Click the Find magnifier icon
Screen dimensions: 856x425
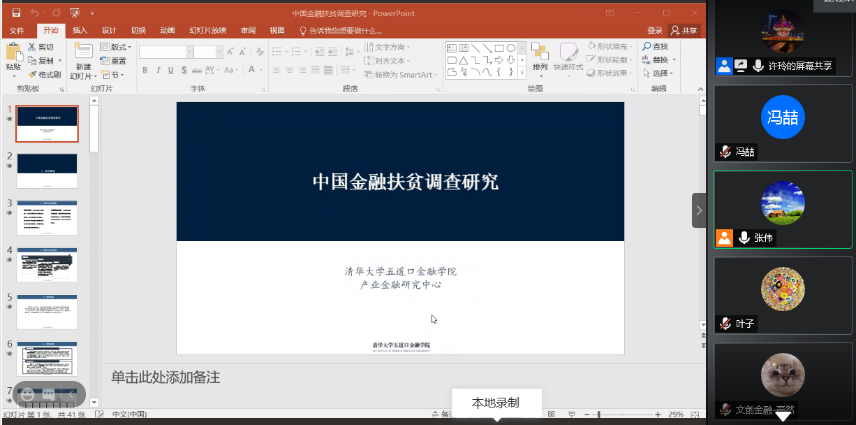tap(648, 47)
